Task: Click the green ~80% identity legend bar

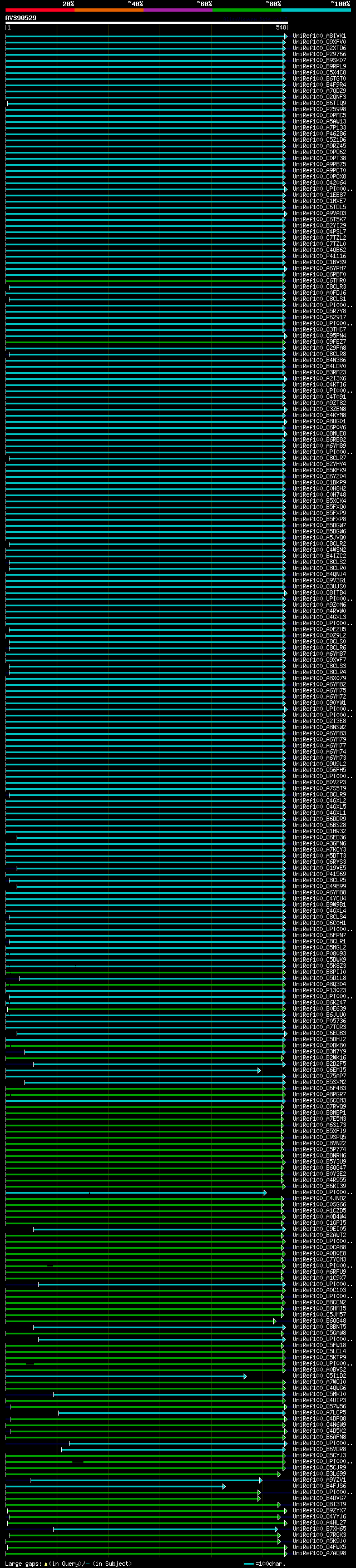Action: [247, 10]
